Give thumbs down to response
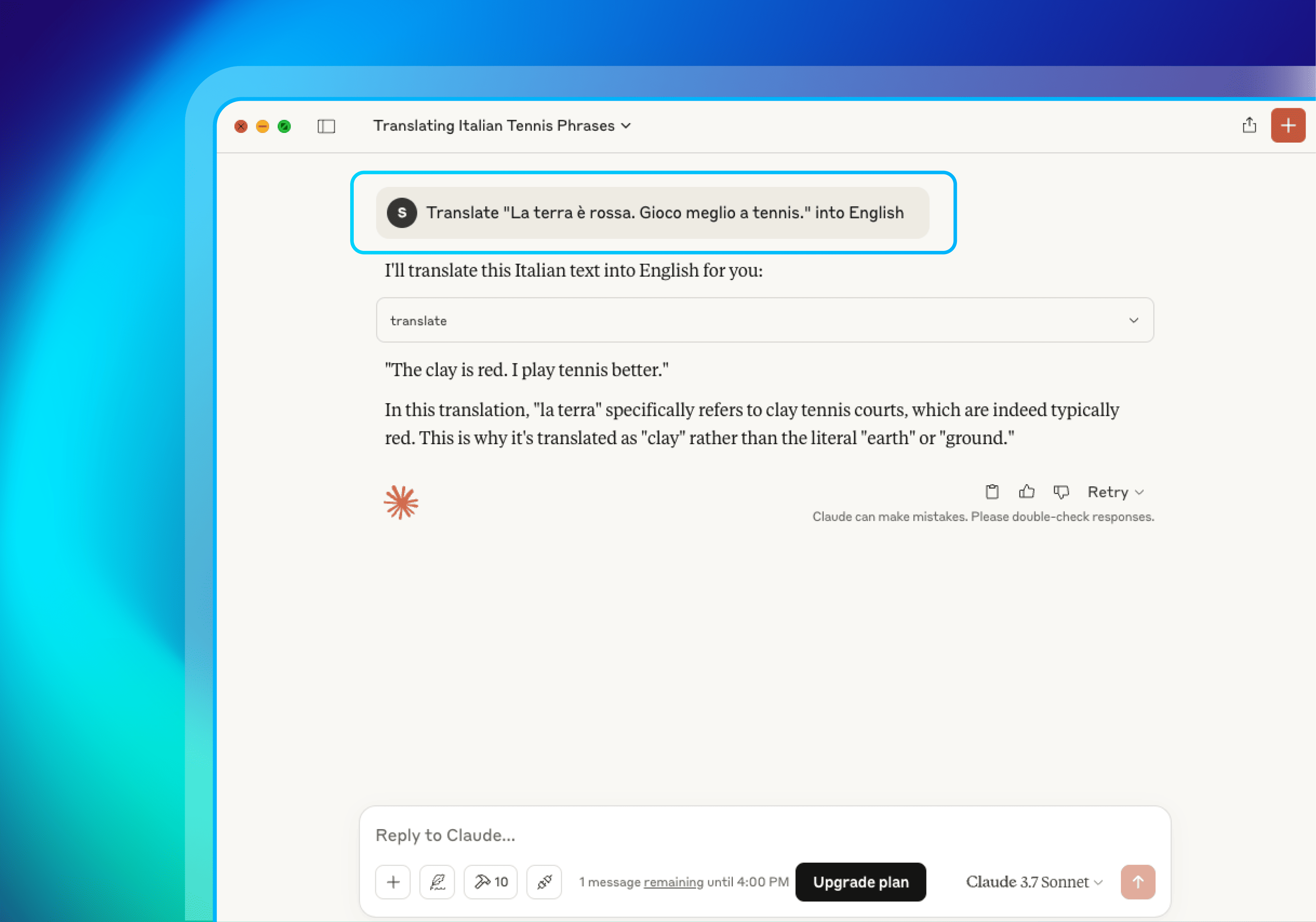 tap(1061, 492)
